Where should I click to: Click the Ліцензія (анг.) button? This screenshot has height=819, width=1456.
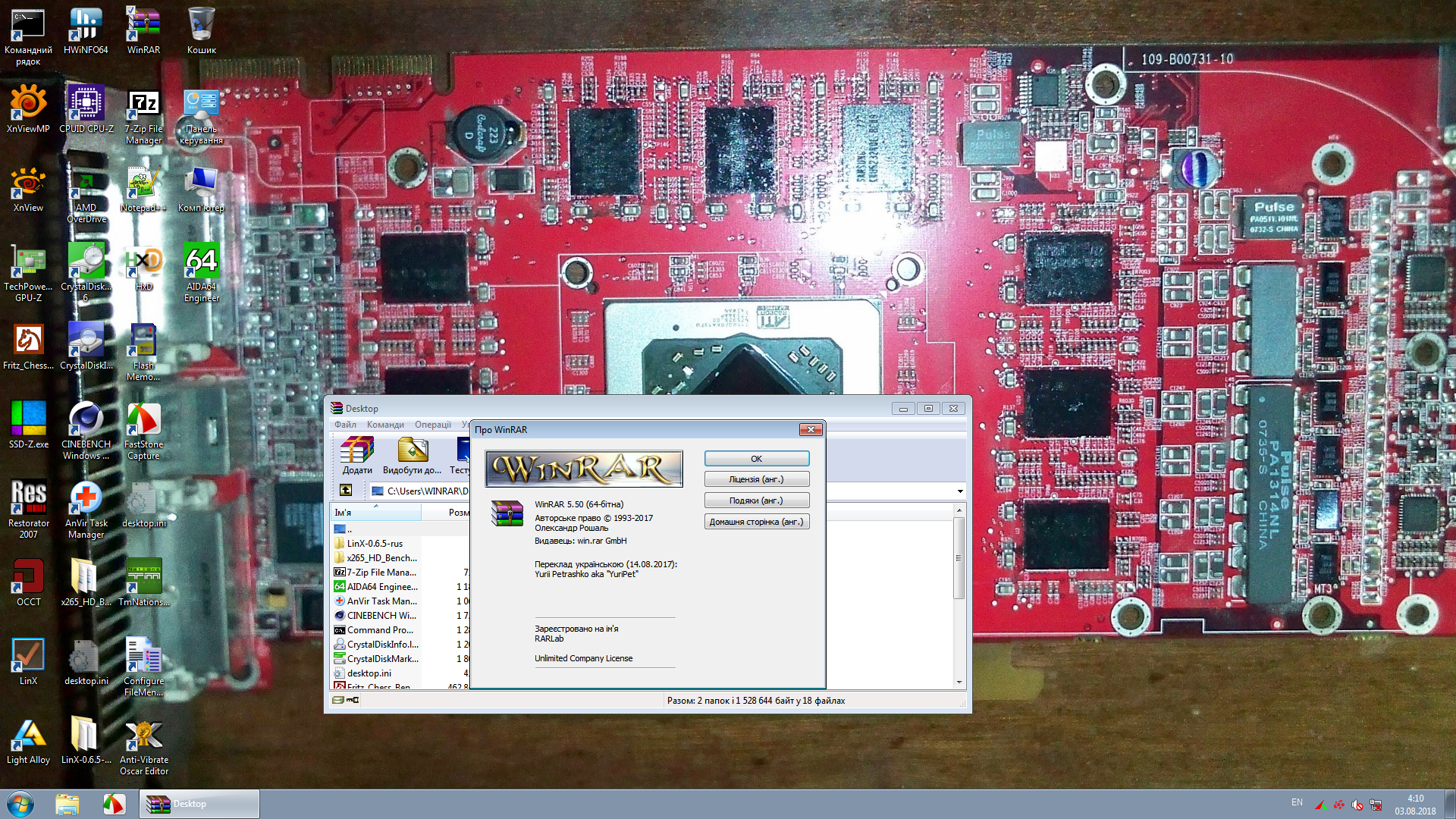point(756,479)
